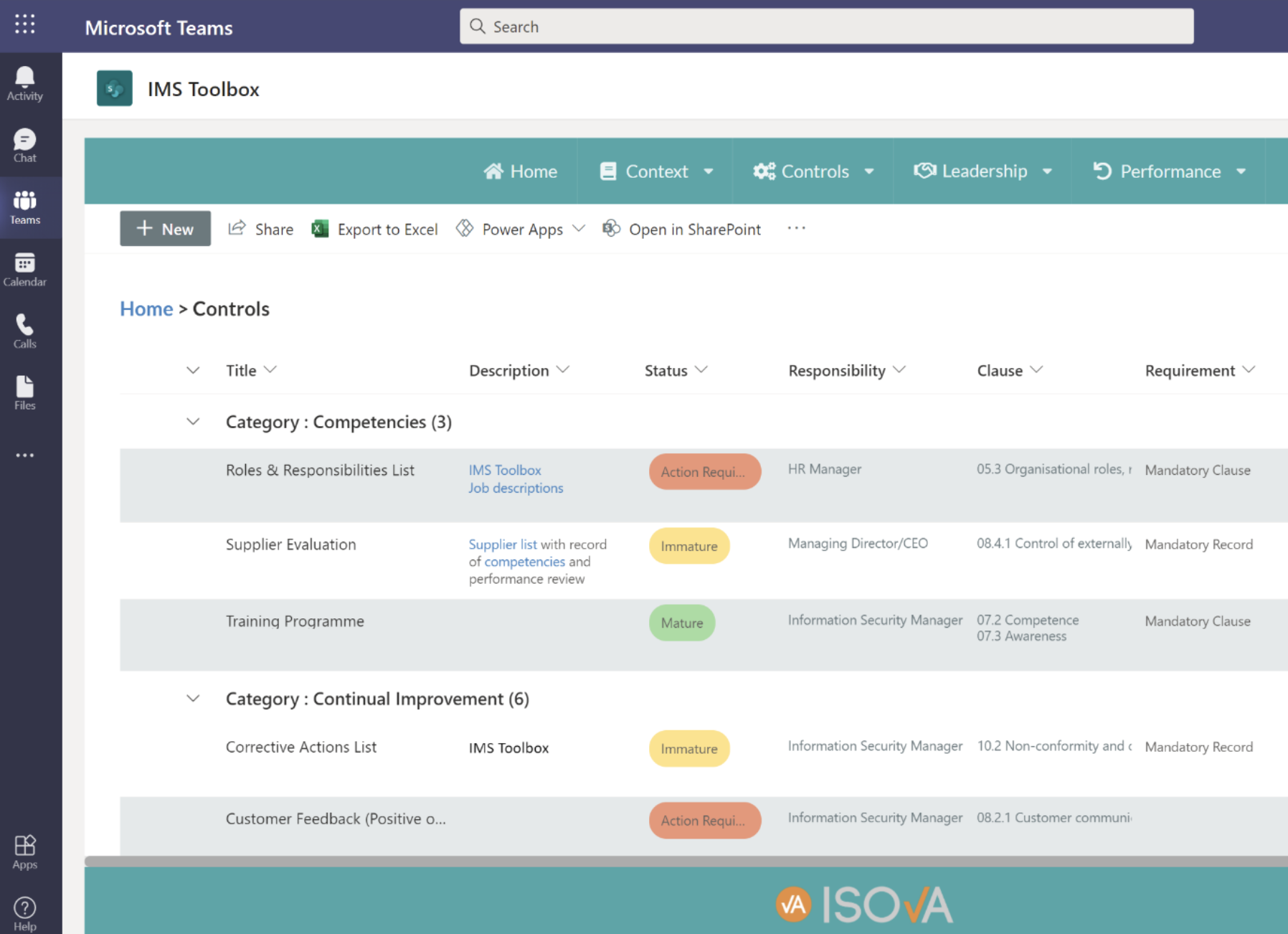Click the Mature status badge for Training Programme
Image resolution: width=1288 pixels, height=934 pixels.
tap(681, 623)
